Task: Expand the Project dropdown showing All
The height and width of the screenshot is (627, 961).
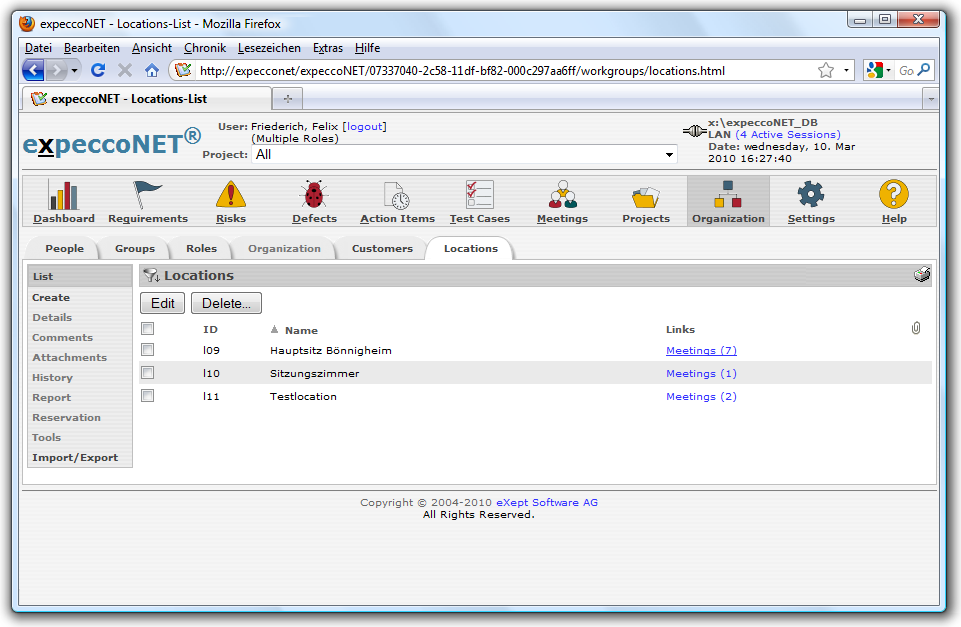Action: click(x=669, y=155)
